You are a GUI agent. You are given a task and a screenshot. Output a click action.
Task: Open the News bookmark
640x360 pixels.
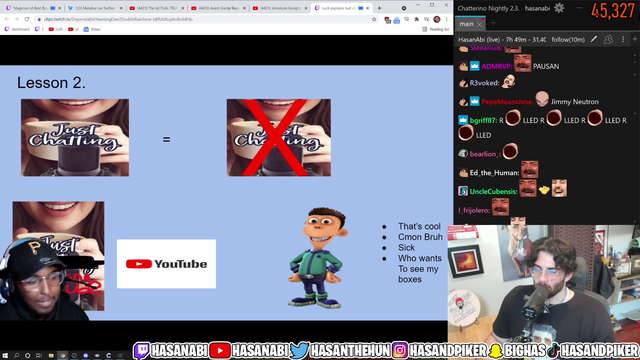click(92, 29)
